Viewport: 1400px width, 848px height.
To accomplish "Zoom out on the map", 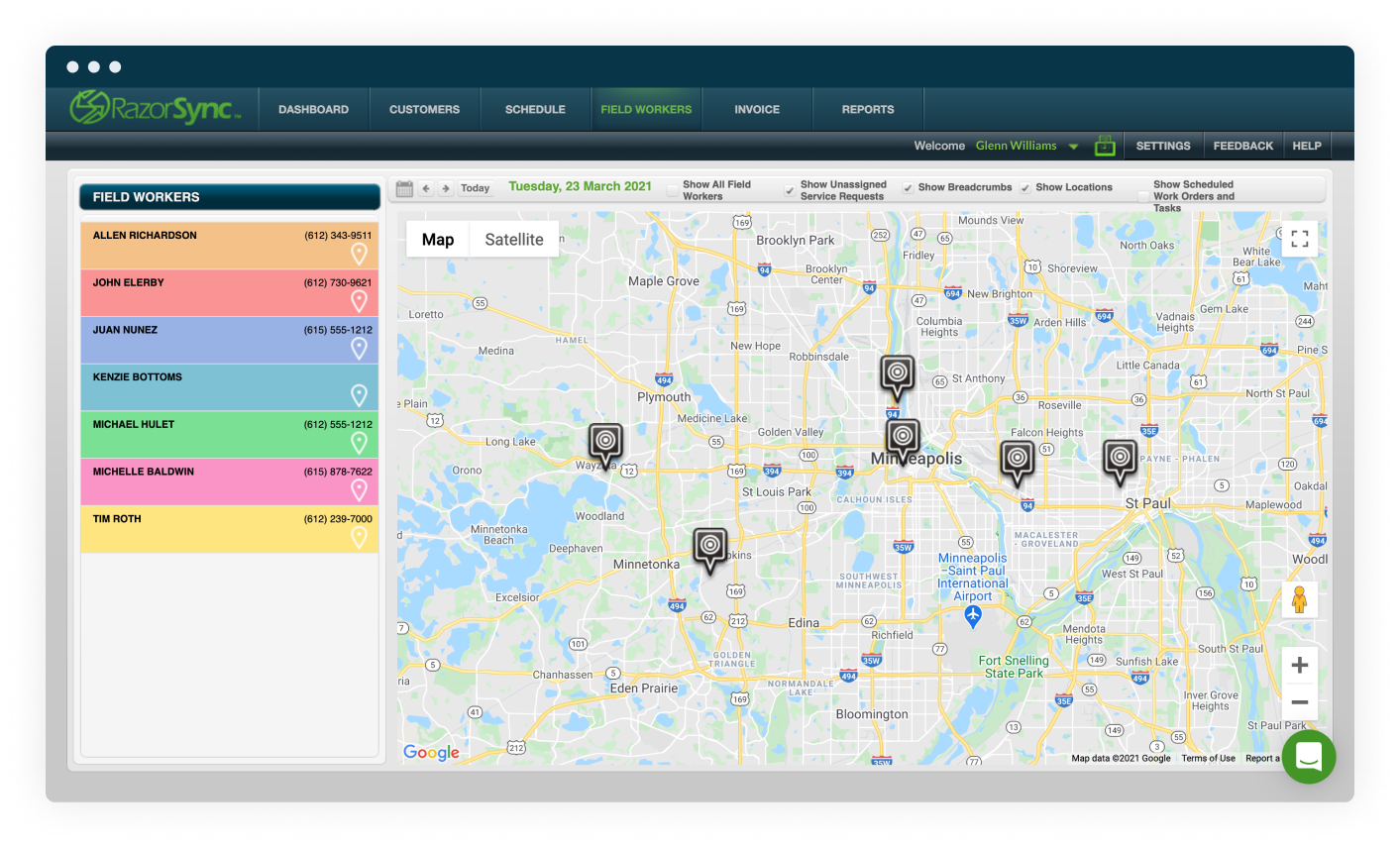I will pos(1300,702).
